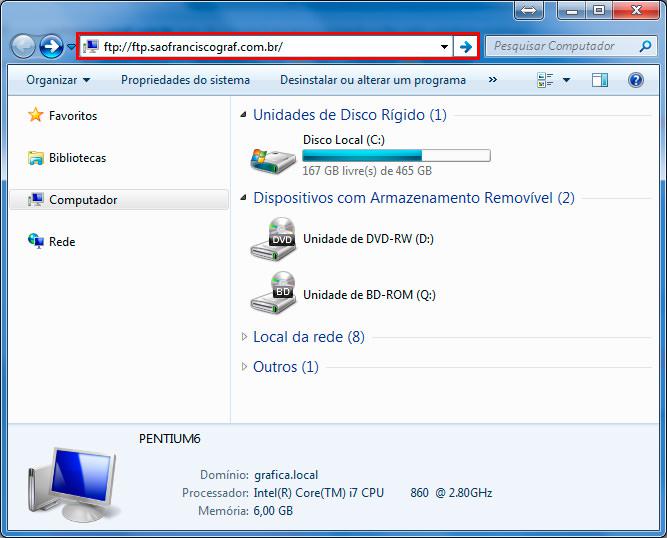Open the recent pages dropdown beside Forward
Viewport: 667px width, 538px height.
click(71, 46)
